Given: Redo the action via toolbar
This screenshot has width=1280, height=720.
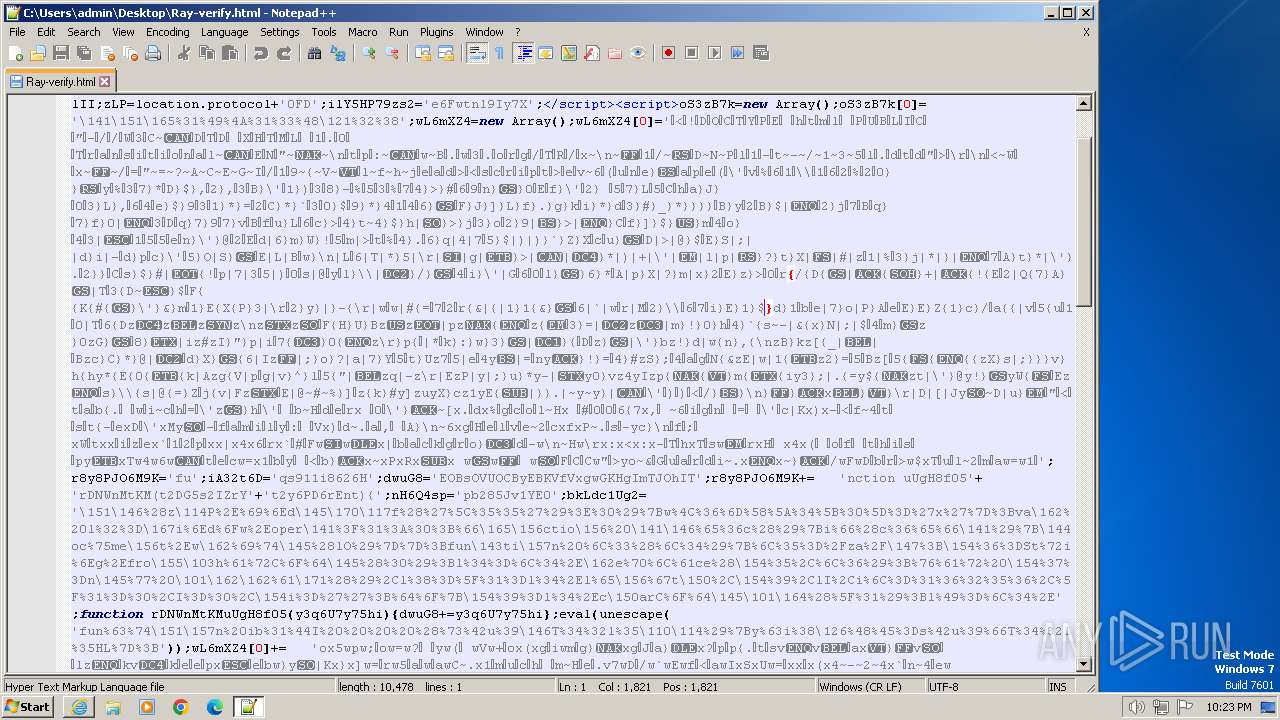Looking at the screenshot, I should 284,53.
